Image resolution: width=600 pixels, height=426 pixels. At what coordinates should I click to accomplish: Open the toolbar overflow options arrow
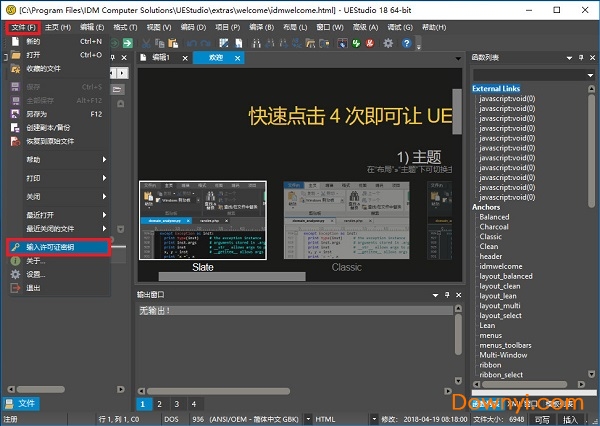[419, 44]
